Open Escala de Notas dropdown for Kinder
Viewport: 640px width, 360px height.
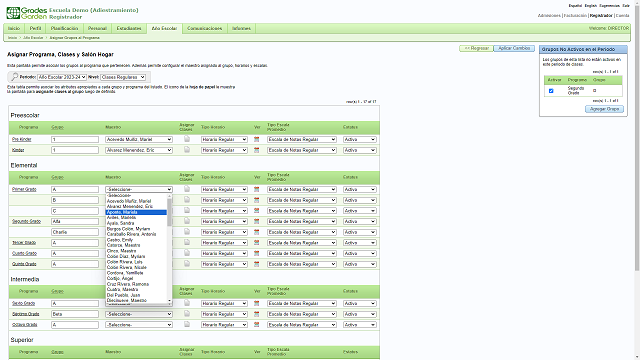coord(302,150)
